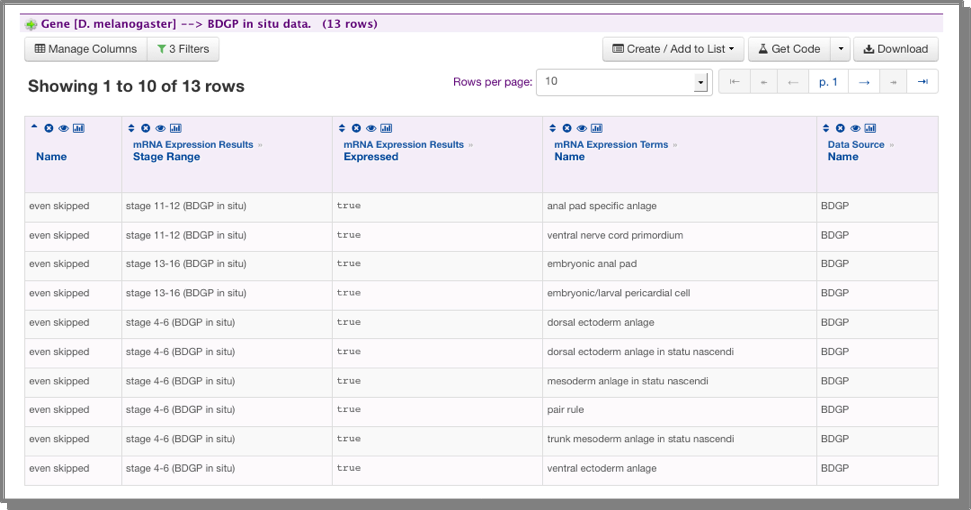This screenshot has height=510, width=971.
Task: Click 'even skipped' in the anal pad specific anlage row
Action: pyautogui.click(x=59, y=206)
